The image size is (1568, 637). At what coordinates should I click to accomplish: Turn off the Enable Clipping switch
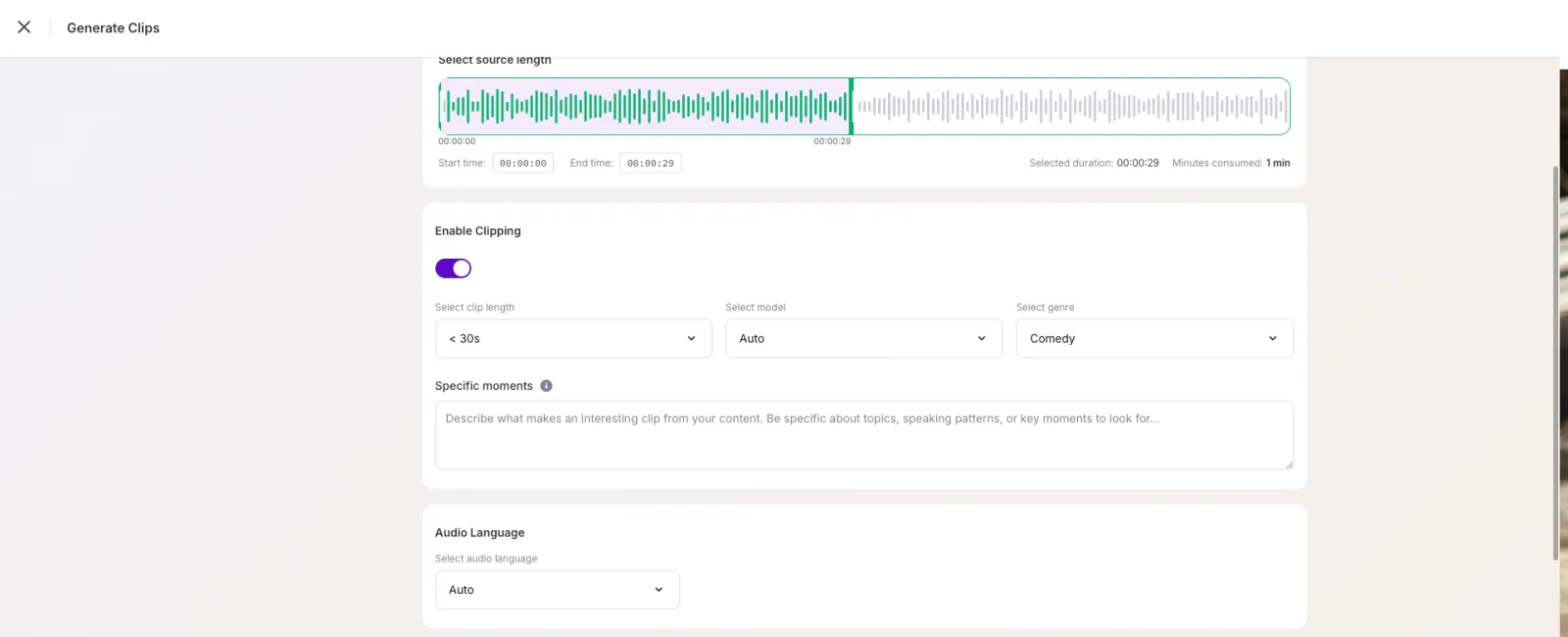(x=453, y=269)
